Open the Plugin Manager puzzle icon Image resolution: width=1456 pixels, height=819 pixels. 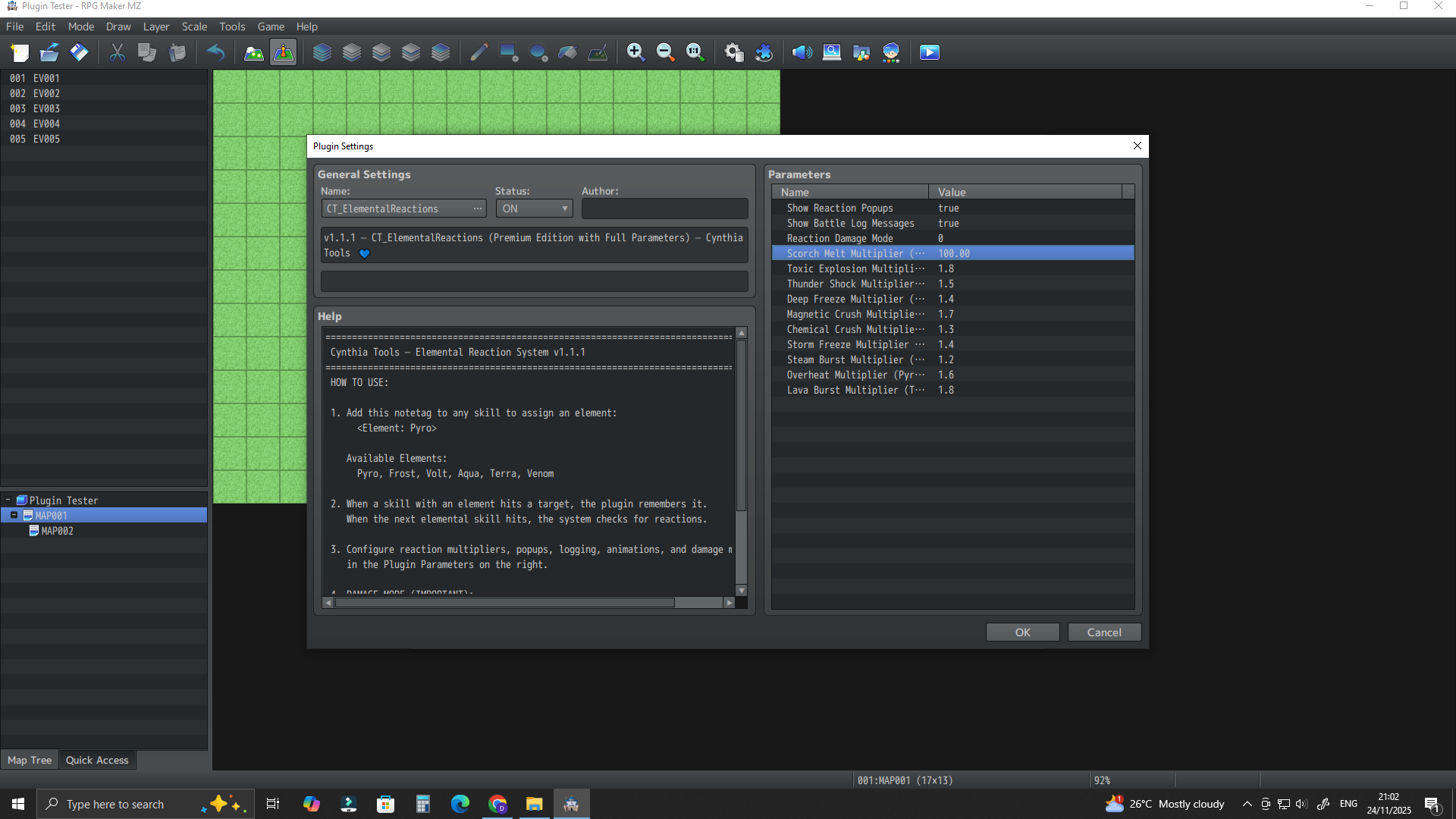[x=764, y=52]
